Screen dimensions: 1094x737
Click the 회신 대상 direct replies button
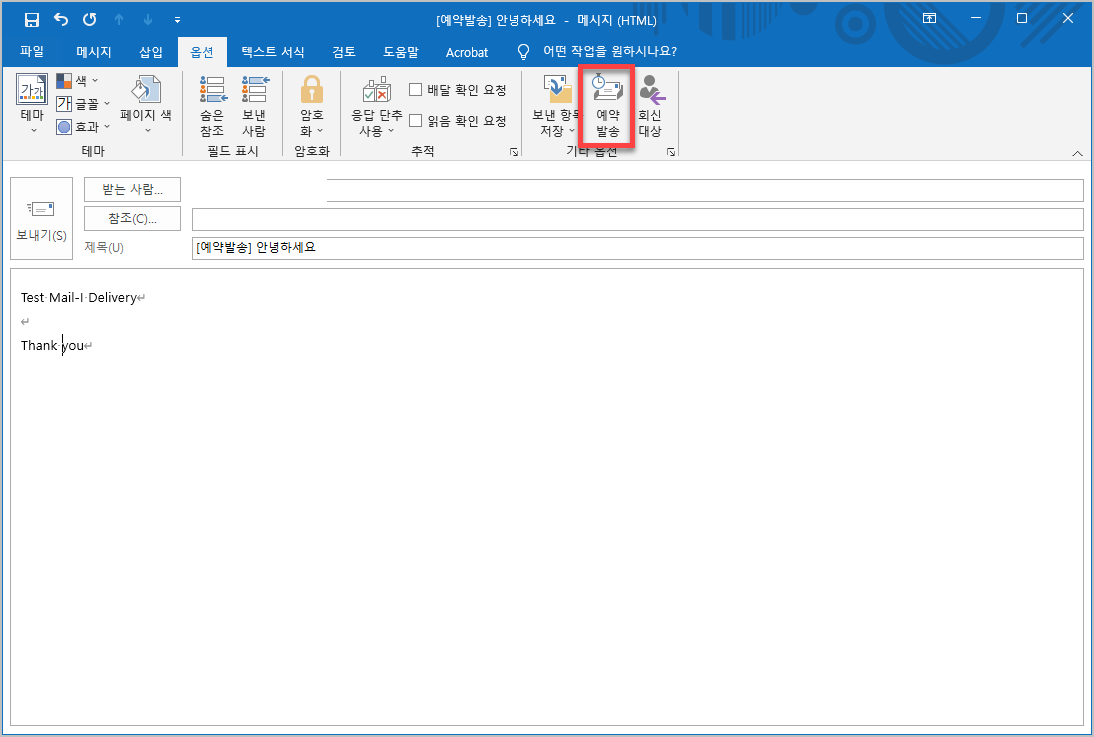click(x=650, y=106)
